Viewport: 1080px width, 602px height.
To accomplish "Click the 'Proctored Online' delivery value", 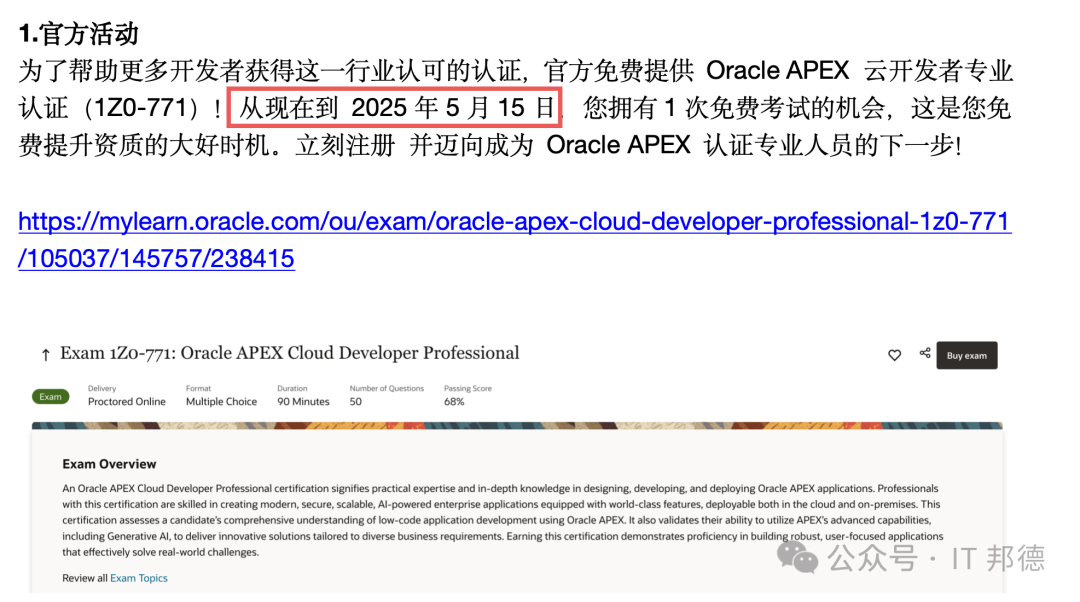I will click(127, 402).
